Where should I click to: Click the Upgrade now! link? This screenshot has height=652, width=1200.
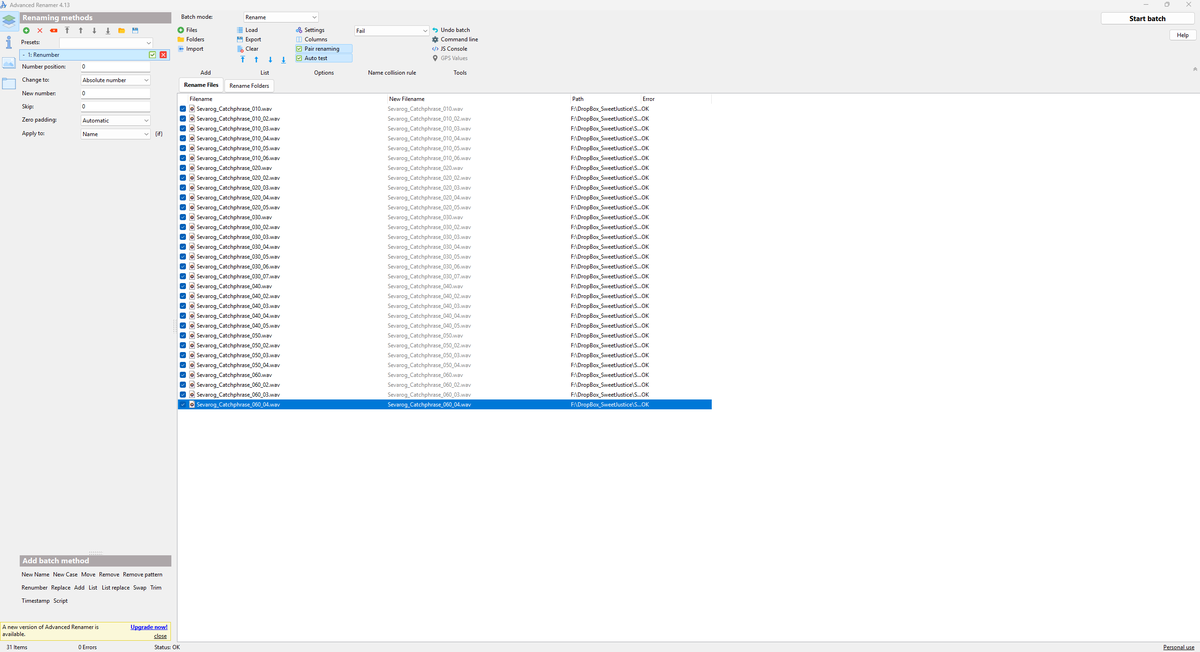[x=149, y=627]
